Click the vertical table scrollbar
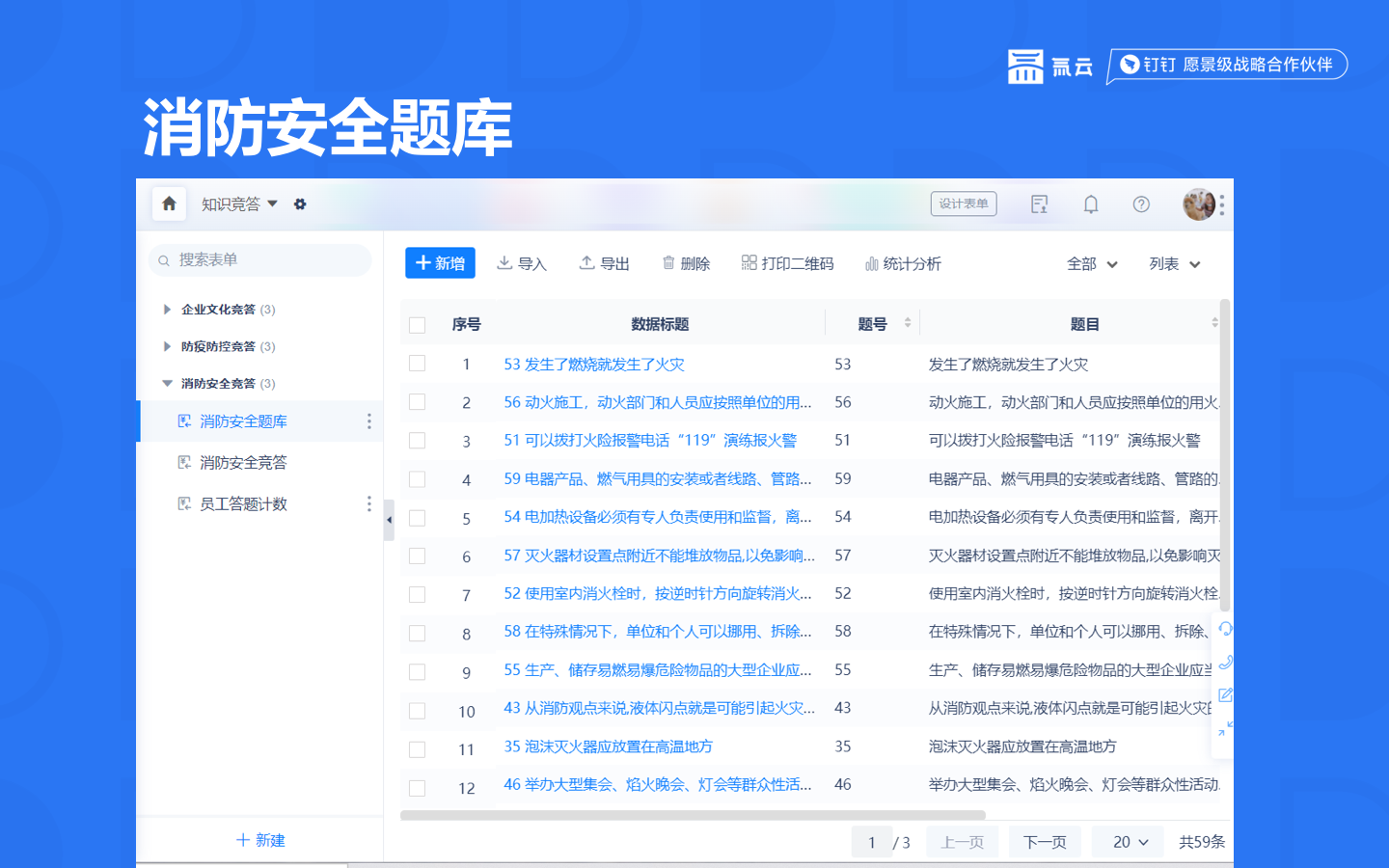This screenshot has width=1389, height=868. (1225, 455)
